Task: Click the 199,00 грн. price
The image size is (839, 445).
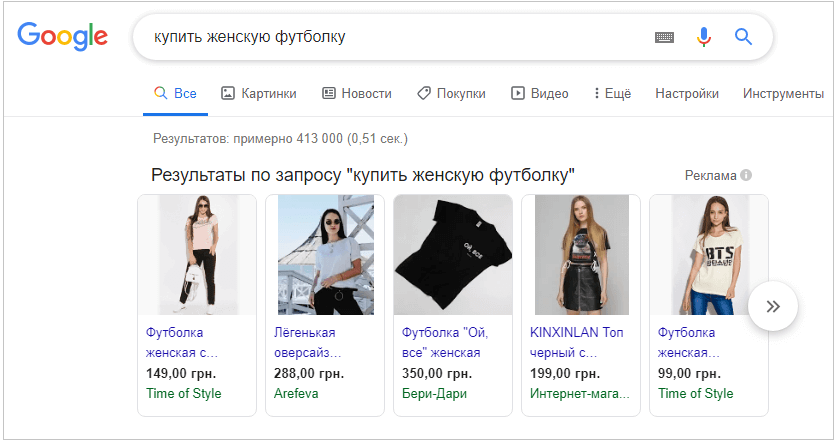Action: pyautogui.click(x=565, y=373)
